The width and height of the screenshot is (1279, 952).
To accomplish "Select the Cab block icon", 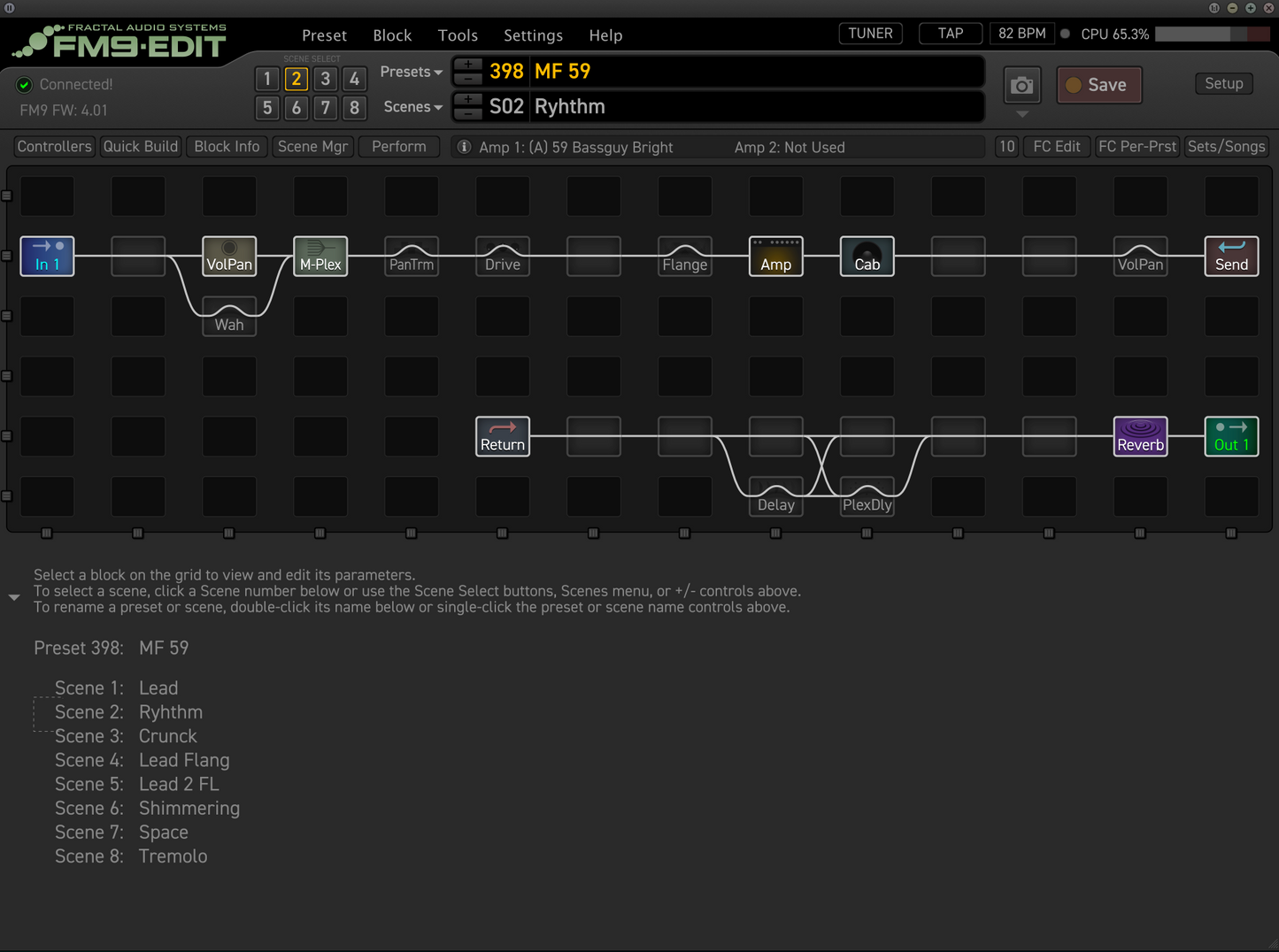I will point(867,257).
